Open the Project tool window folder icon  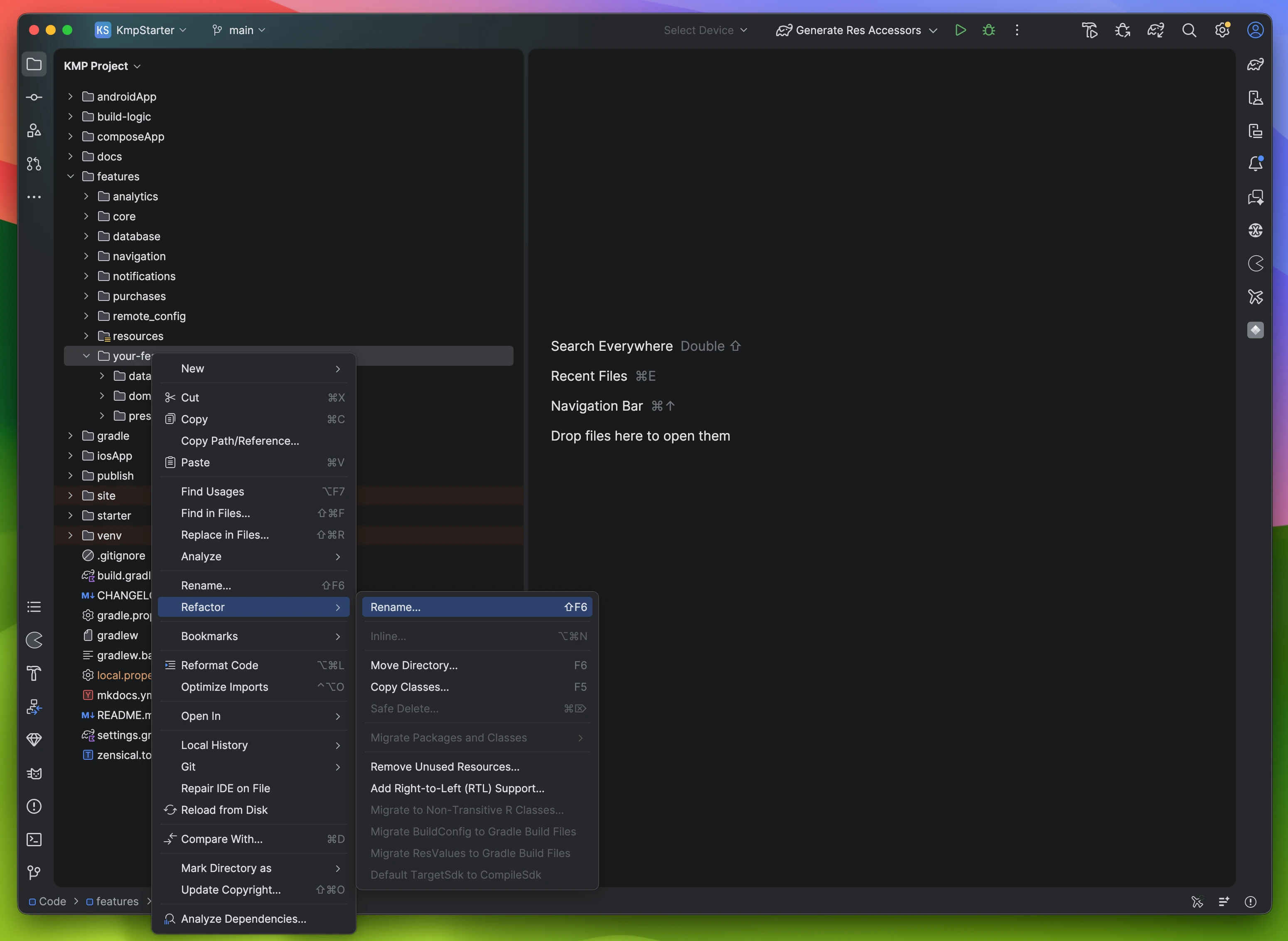tap(34, 64)
